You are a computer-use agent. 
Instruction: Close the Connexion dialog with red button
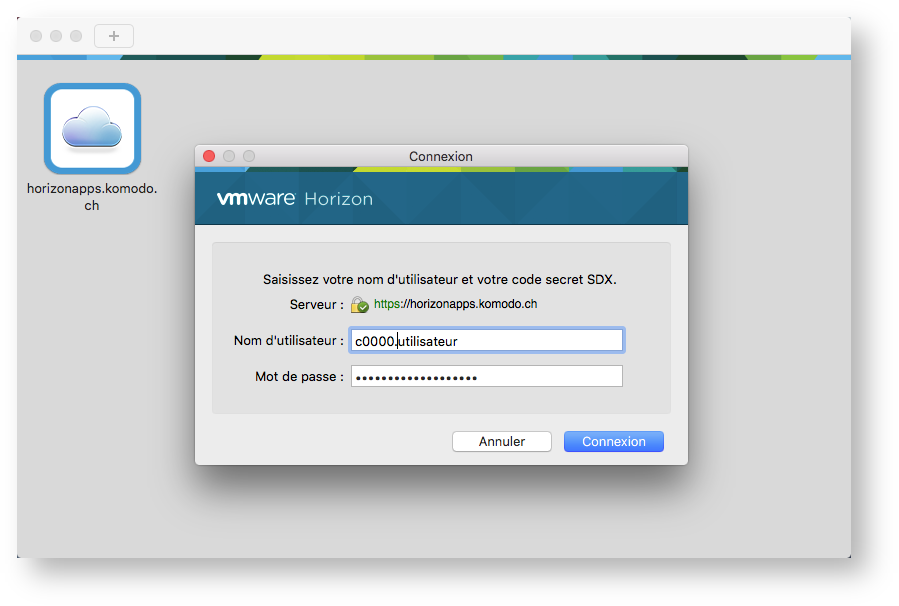[x=209, y=156]
